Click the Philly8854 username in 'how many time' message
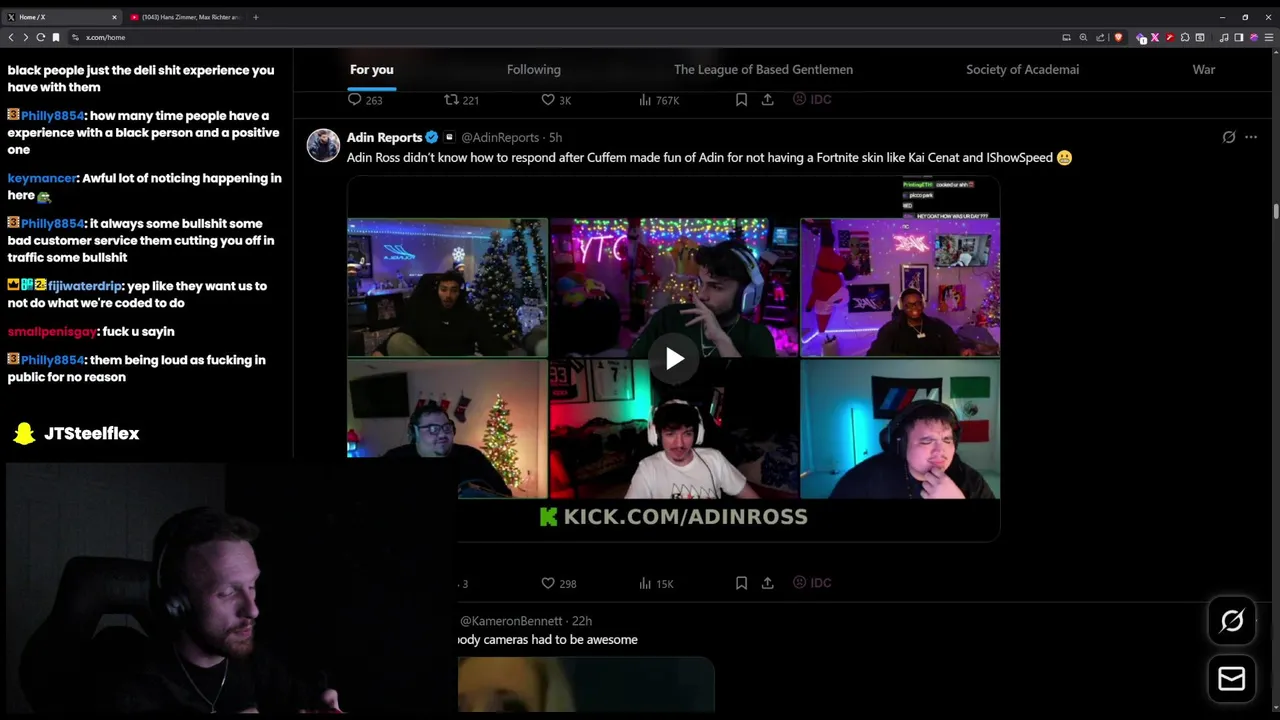This screenshot has width=1280, height=720. tap(52, 116)
